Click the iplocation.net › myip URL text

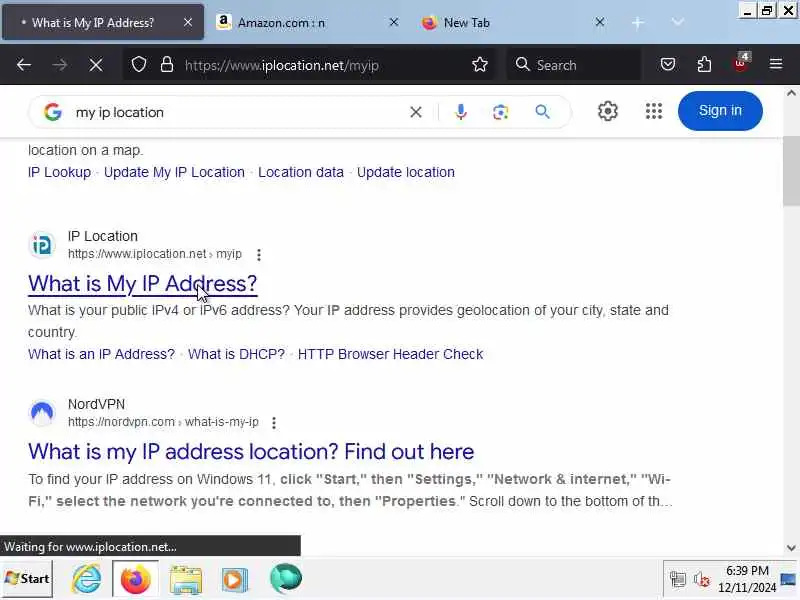155,254
